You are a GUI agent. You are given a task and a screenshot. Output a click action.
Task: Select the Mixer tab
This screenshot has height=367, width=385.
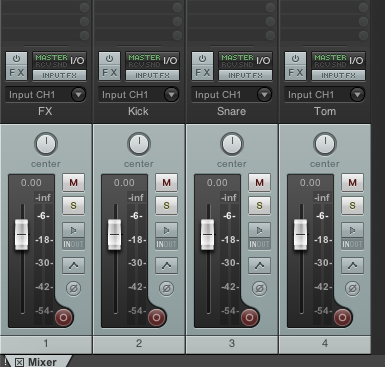click(42, 362)
